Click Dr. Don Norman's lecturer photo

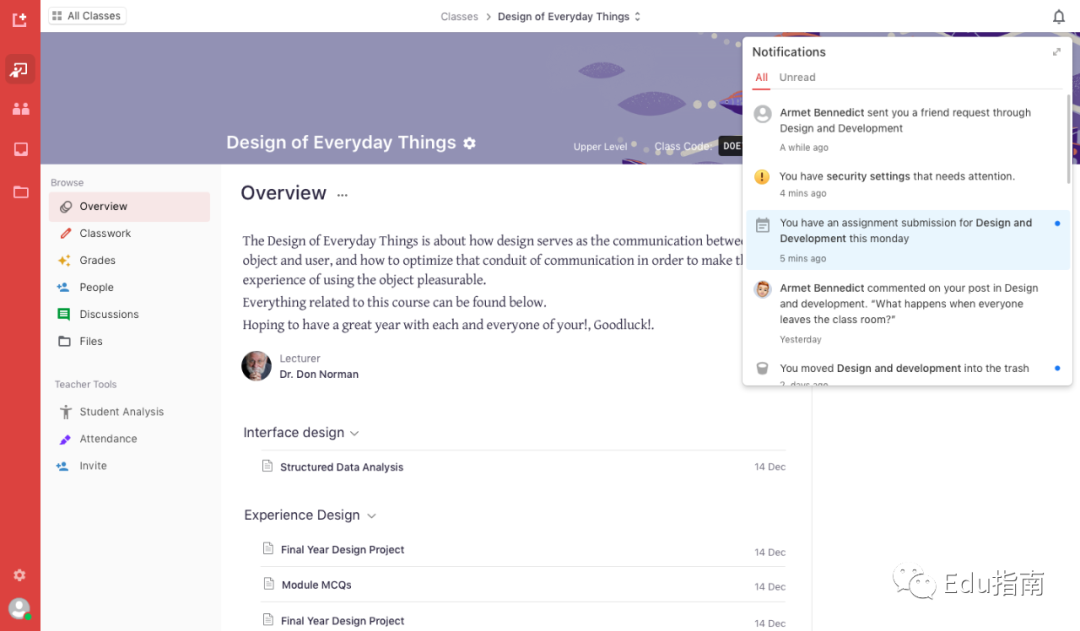(256, 366)
